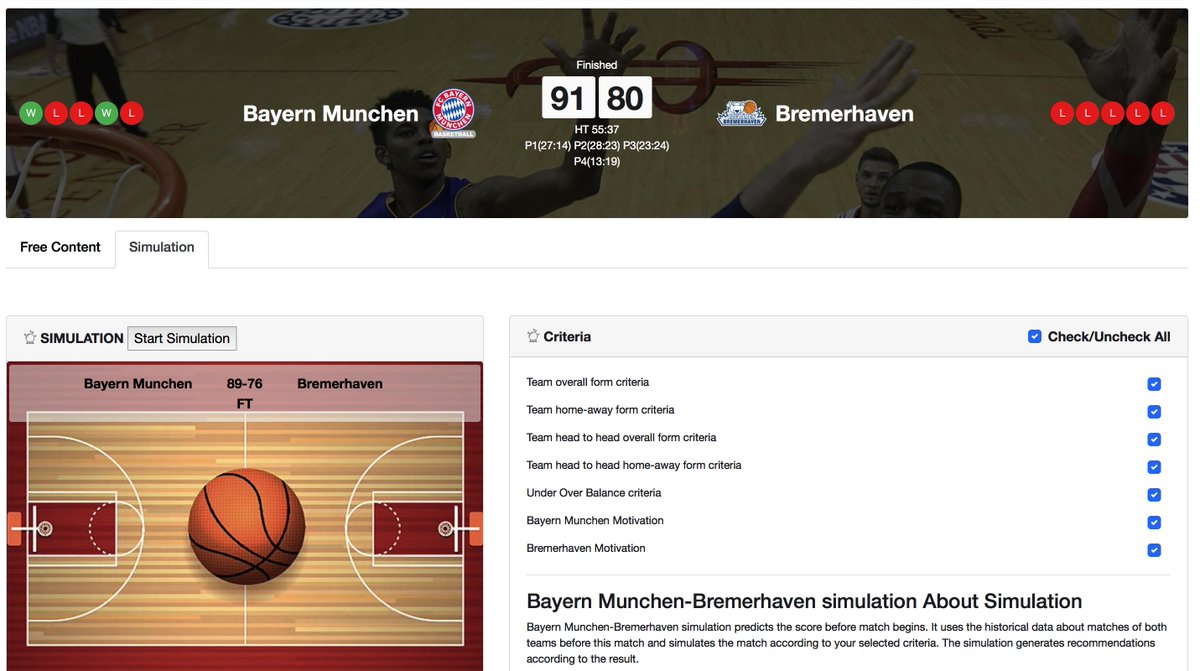The image size is (1200, 671).
Task: Click the right basket hoop on the court
Action: pos(446,528)
